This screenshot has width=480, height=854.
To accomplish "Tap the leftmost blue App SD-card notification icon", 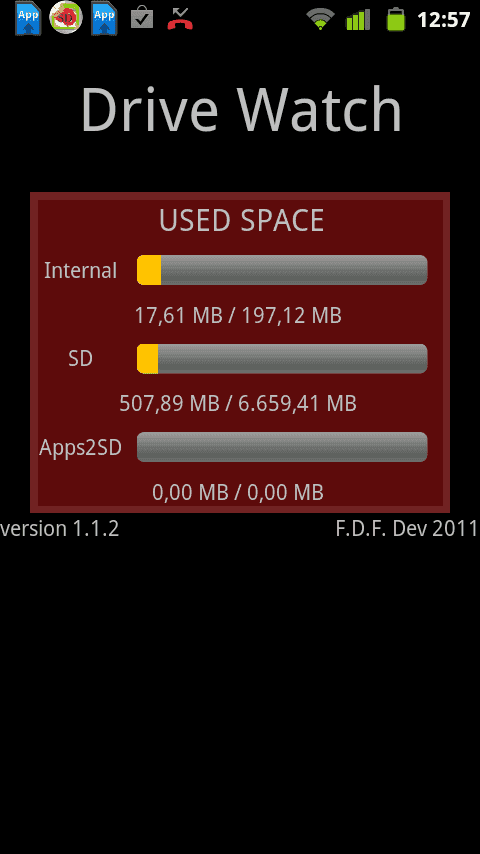I will click(x=28, y=19).
